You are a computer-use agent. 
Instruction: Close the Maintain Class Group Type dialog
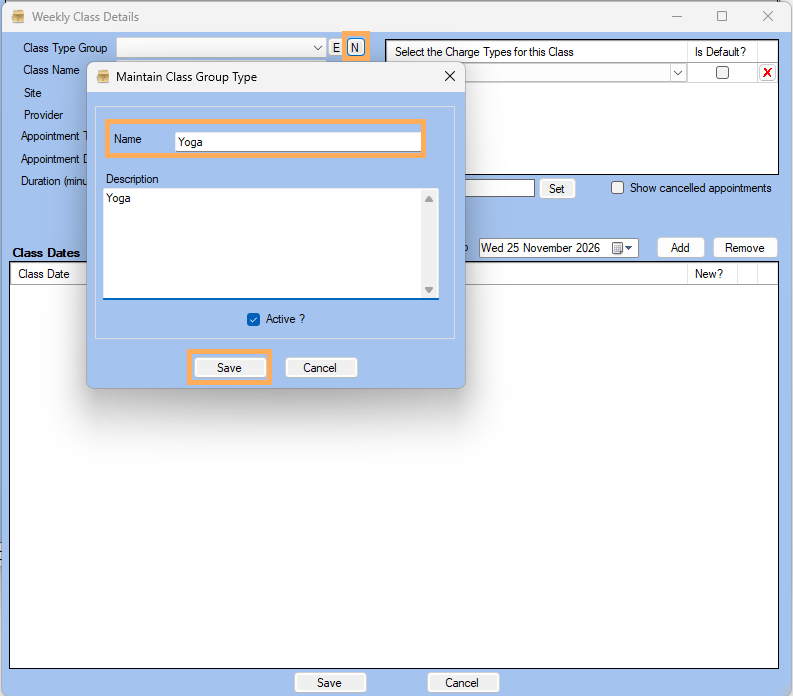[449, 77]
